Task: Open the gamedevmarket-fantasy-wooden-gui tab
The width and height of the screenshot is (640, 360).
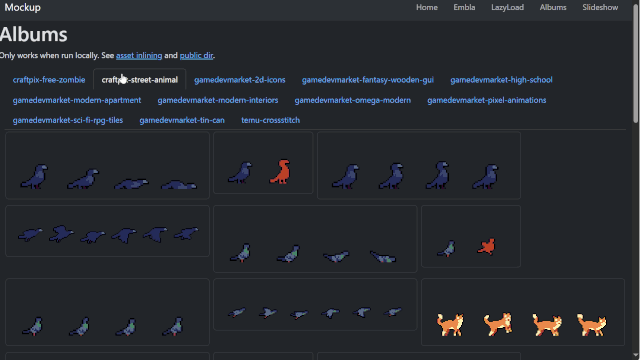Action: pyautogui.click(x=368, y=80)
